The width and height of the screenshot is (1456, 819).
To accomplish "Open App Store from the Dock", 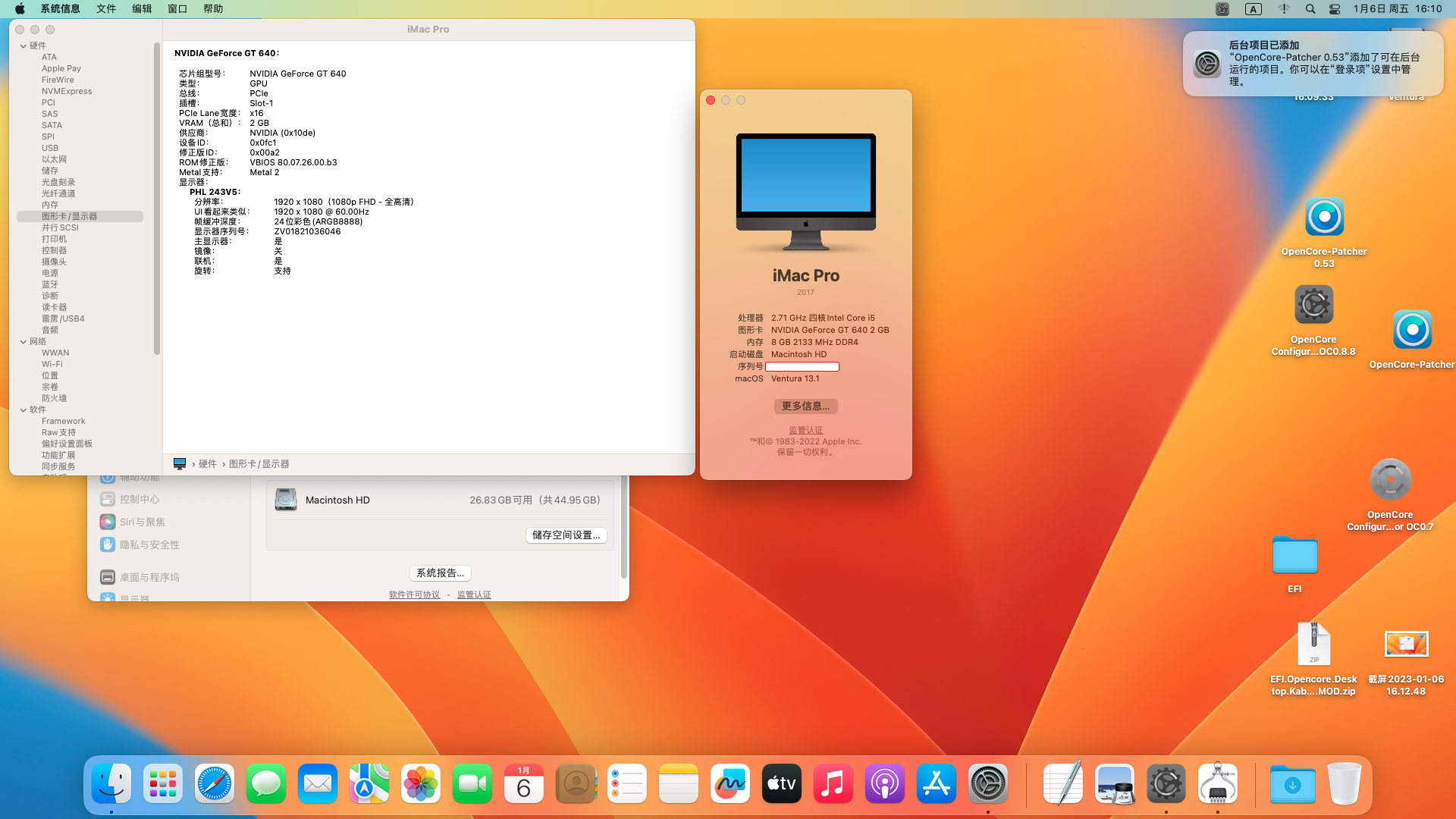I will [936, 783].
